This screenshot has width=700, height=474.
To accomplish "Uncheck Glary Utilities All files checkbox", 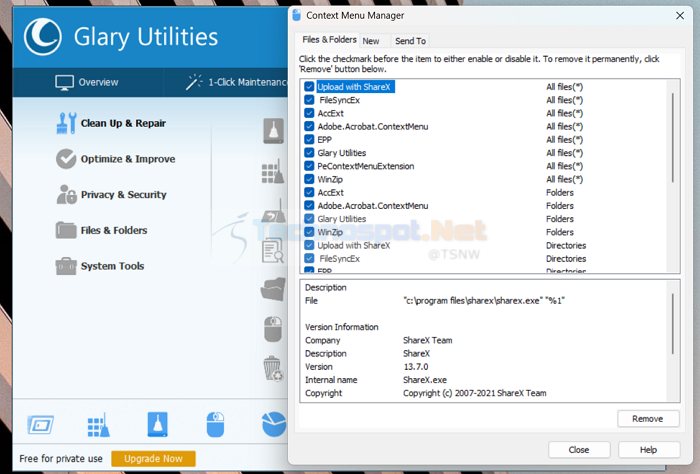I will point(309,153).
